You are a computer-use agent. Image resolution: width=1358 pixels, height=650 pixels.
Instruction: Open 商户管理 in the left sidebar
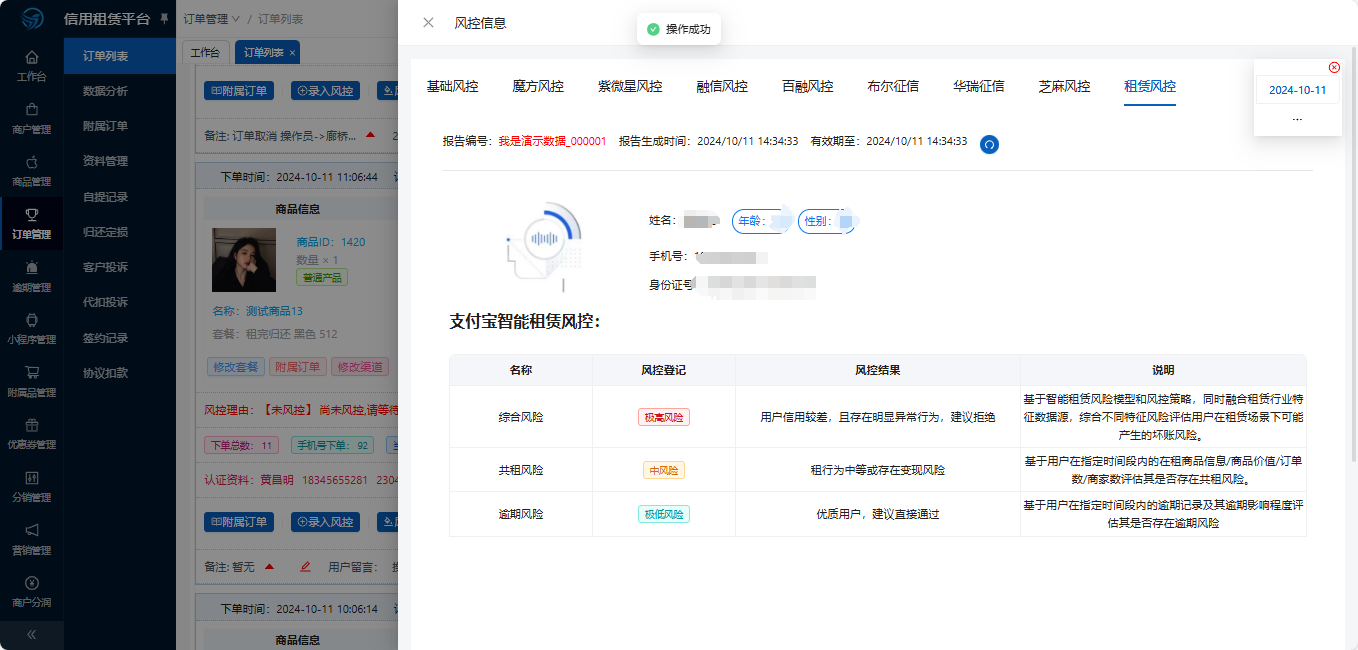click(31, 118)
